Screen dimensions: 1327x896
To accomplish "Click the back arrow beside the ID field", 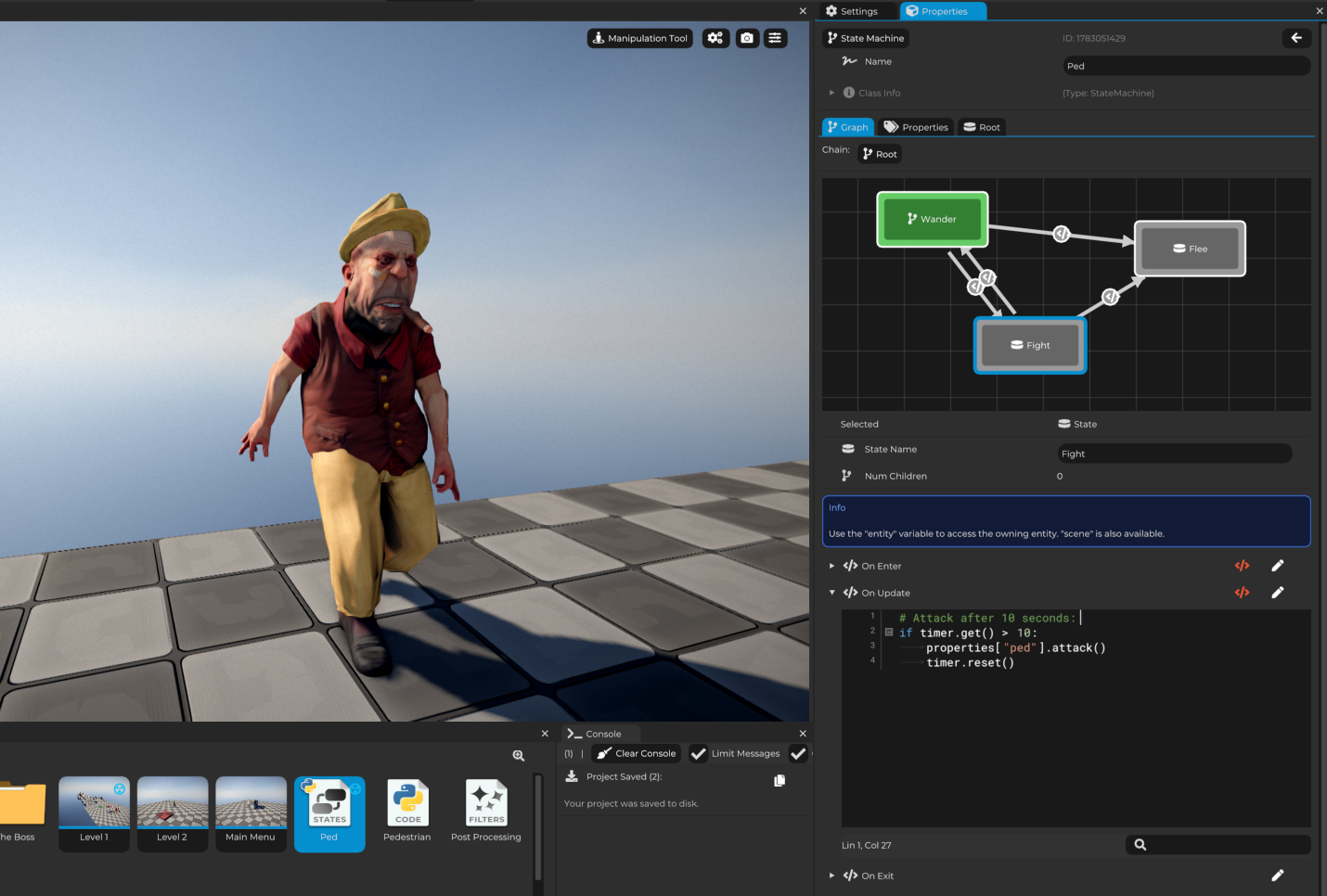I will (1296, 38).
